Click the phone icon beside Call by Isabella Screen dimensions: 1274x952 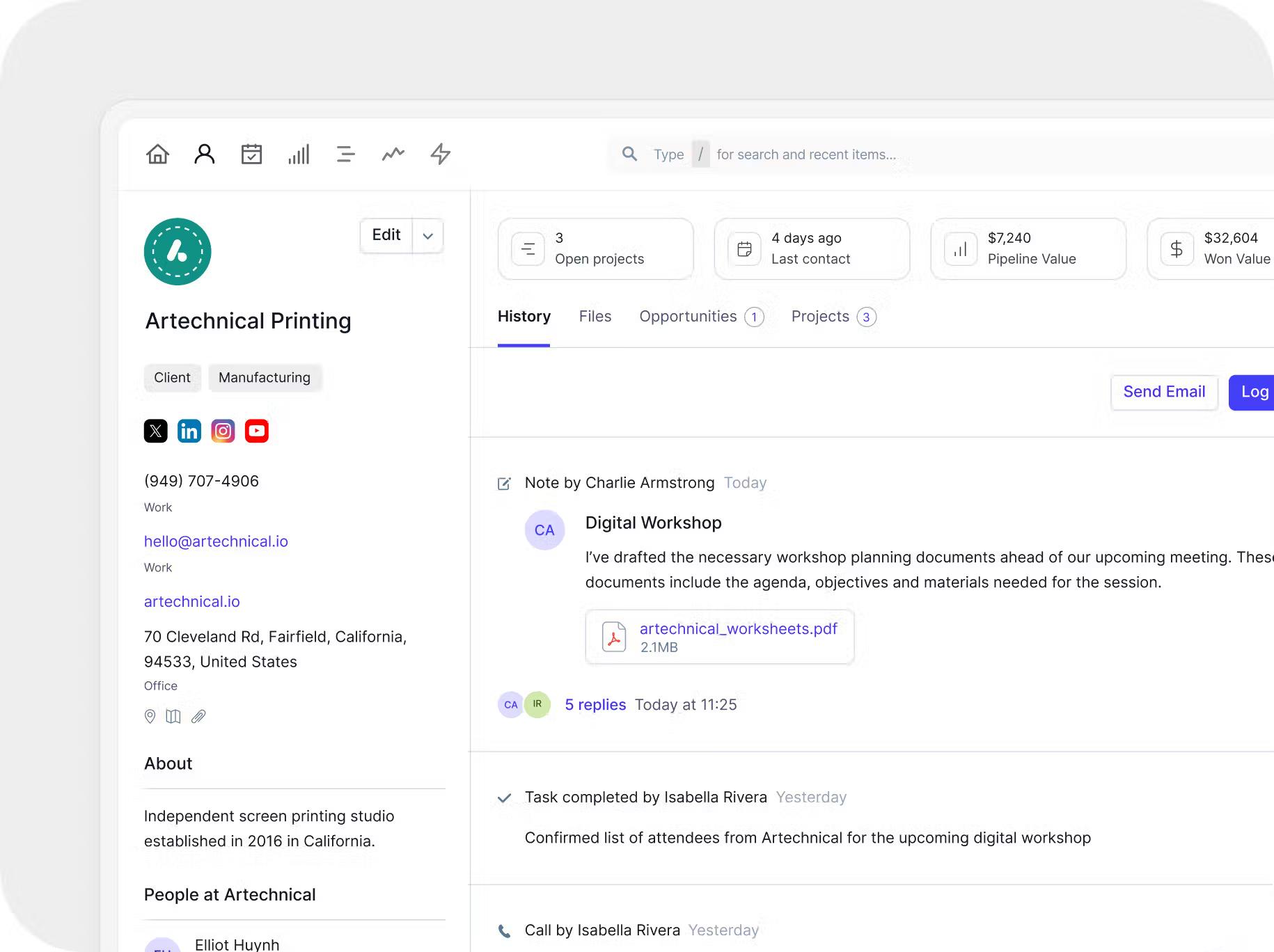click(504, 931)
